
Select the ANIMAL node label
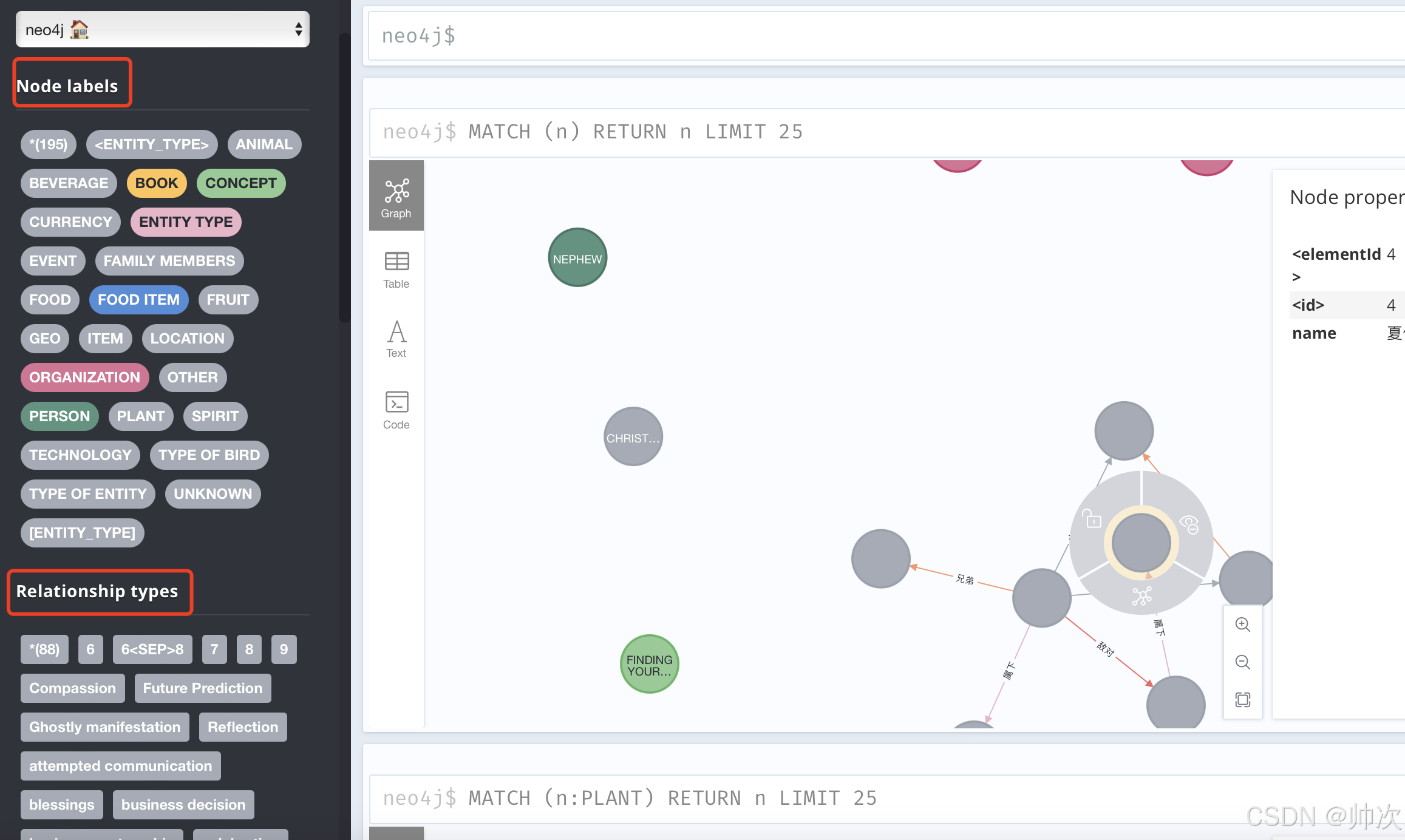coord(264,144)
